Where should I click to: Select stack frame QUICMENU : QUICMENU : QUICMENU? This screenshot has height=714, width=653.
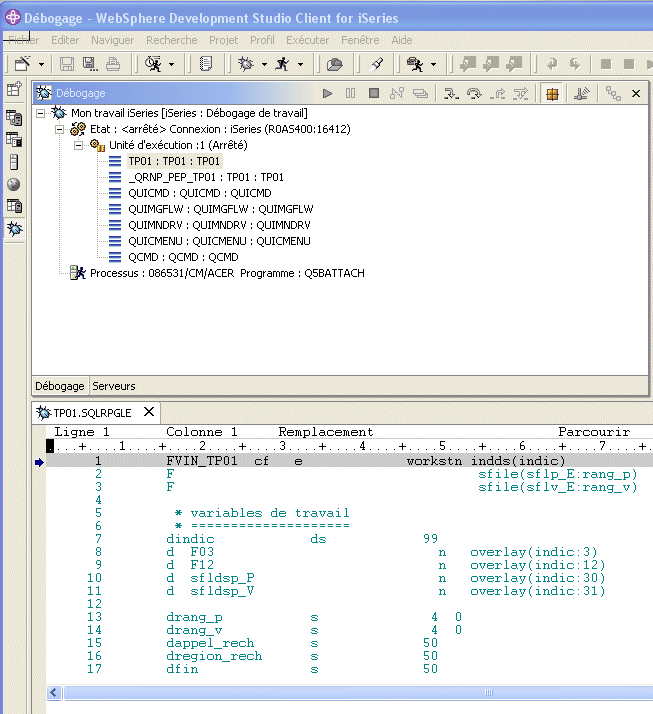coord(218,241)
